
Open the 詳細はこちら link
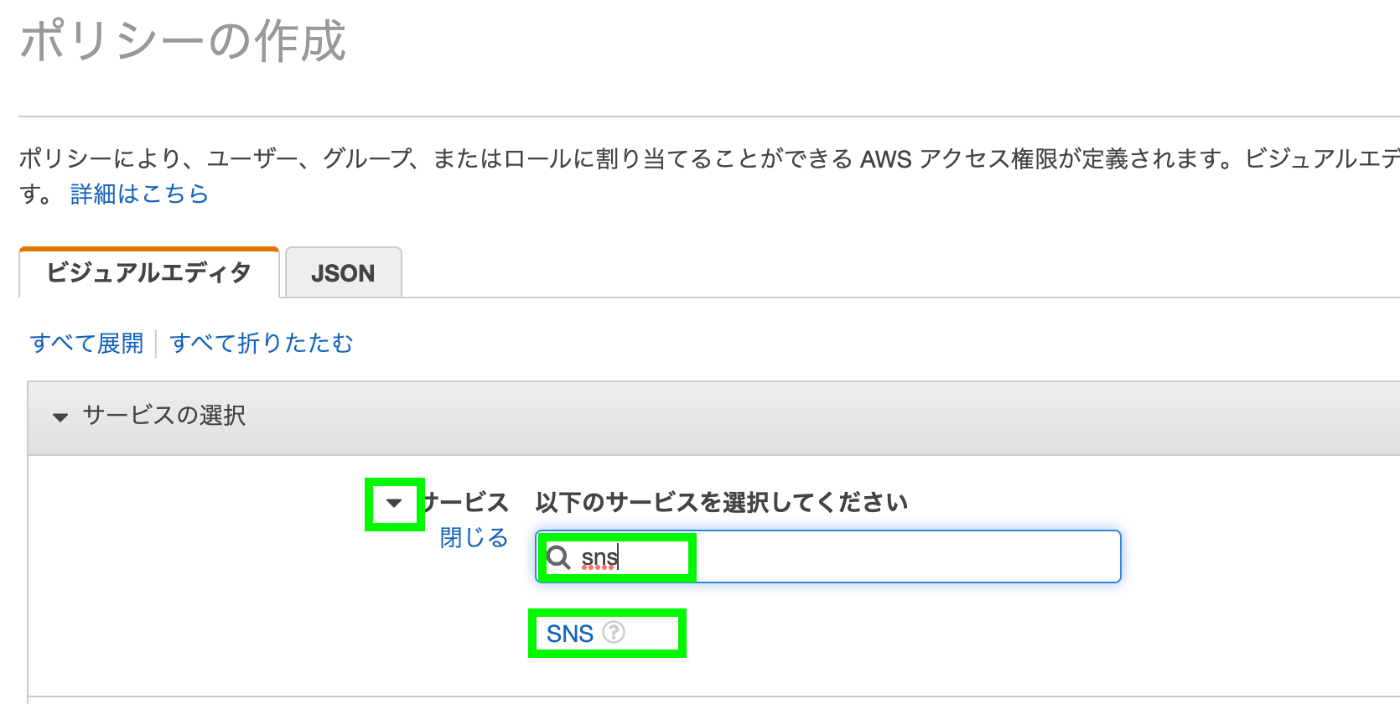point(139,193)
